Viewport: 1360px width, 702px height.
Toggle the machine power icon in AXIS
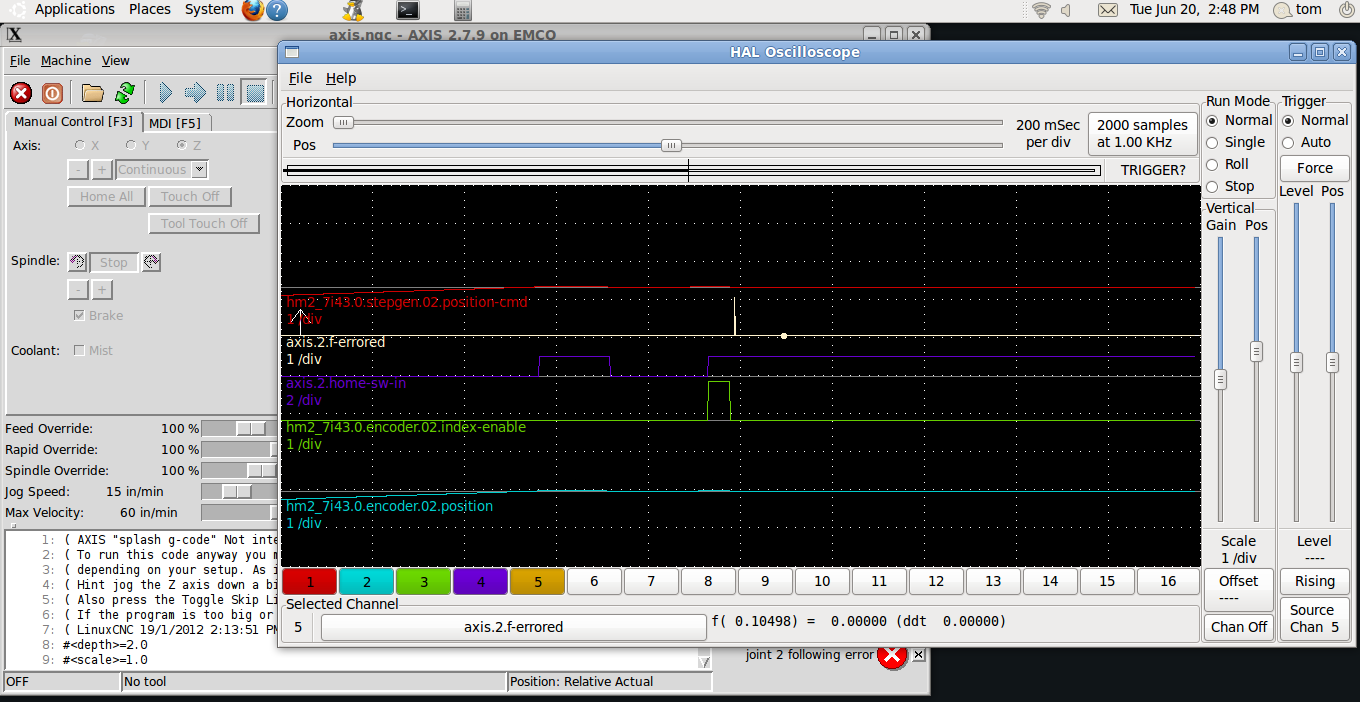52,93
